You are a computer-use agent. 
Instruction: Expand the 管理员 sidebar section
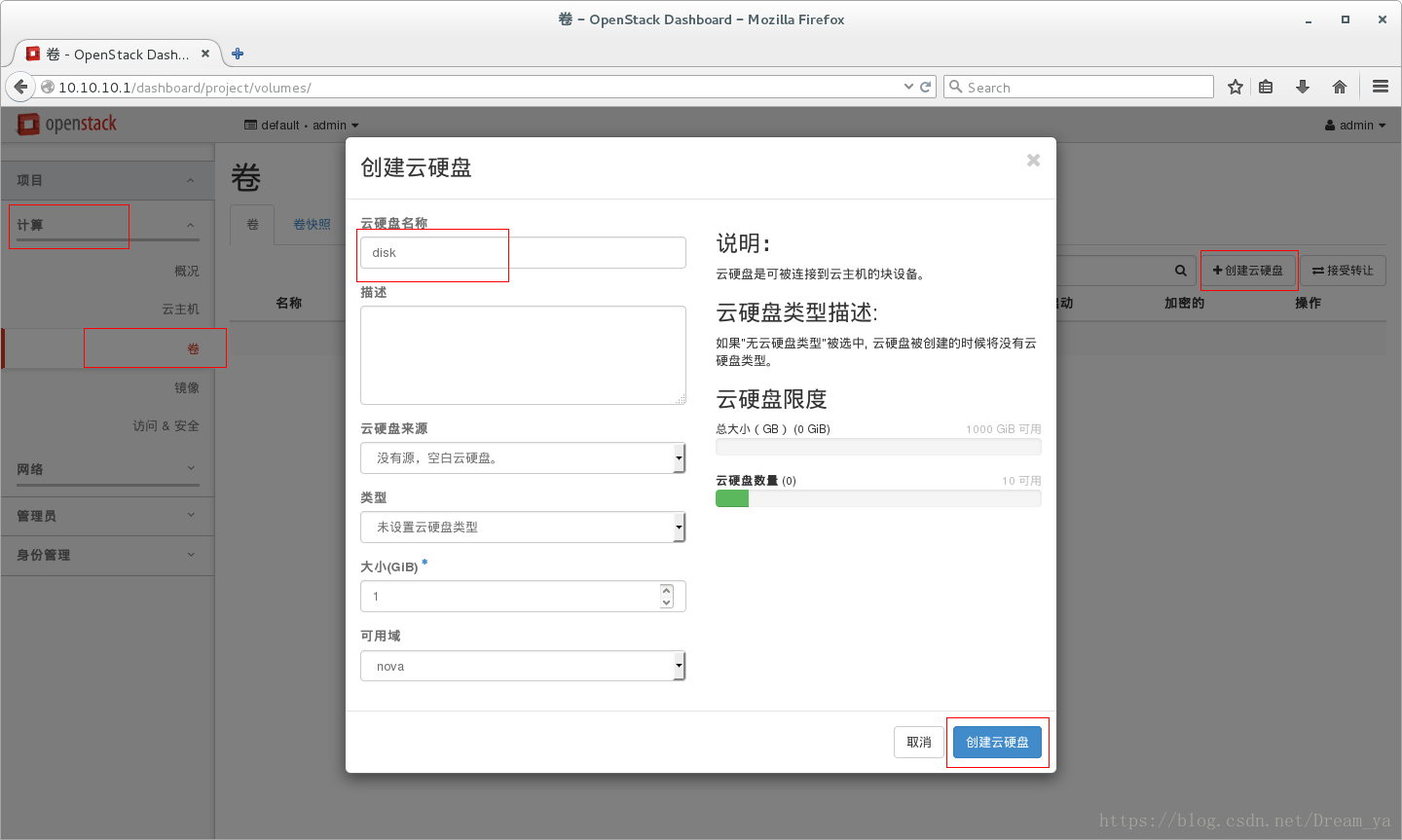click(107, 516)
